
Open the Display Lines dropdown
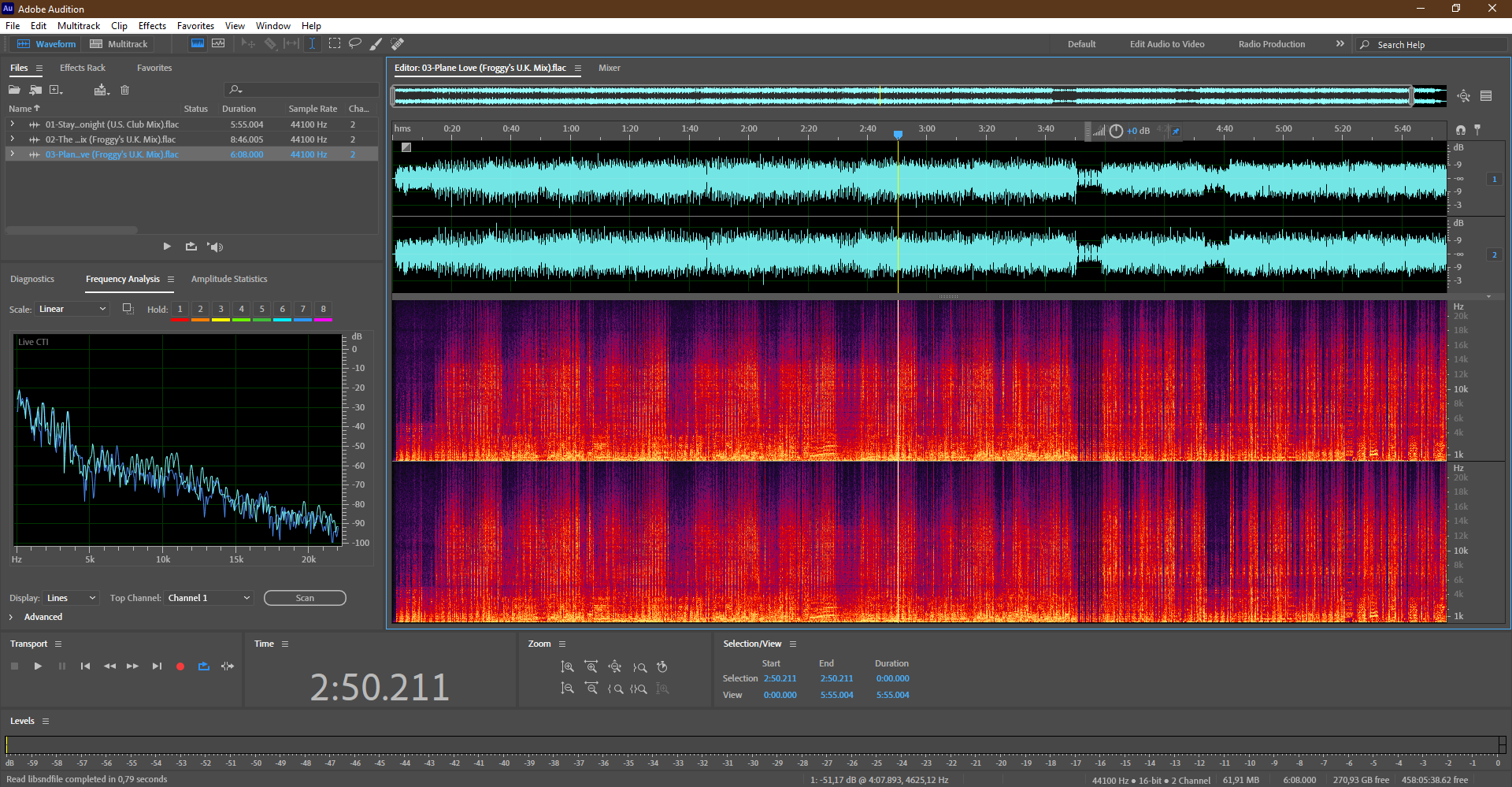click(71, 598)
